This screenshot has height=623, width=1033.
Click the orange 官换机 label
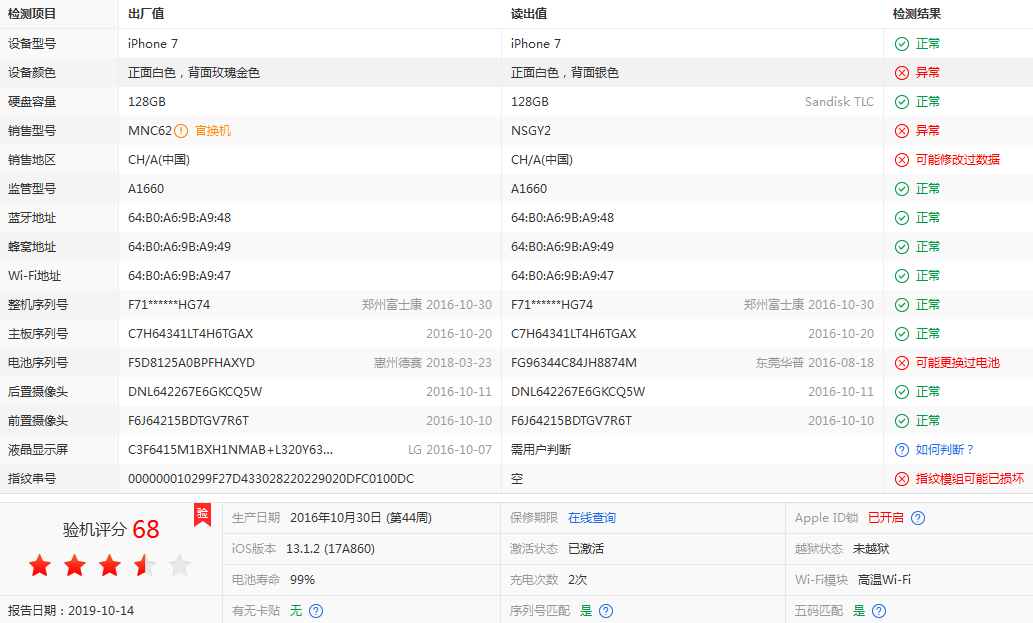coord(213,131)
